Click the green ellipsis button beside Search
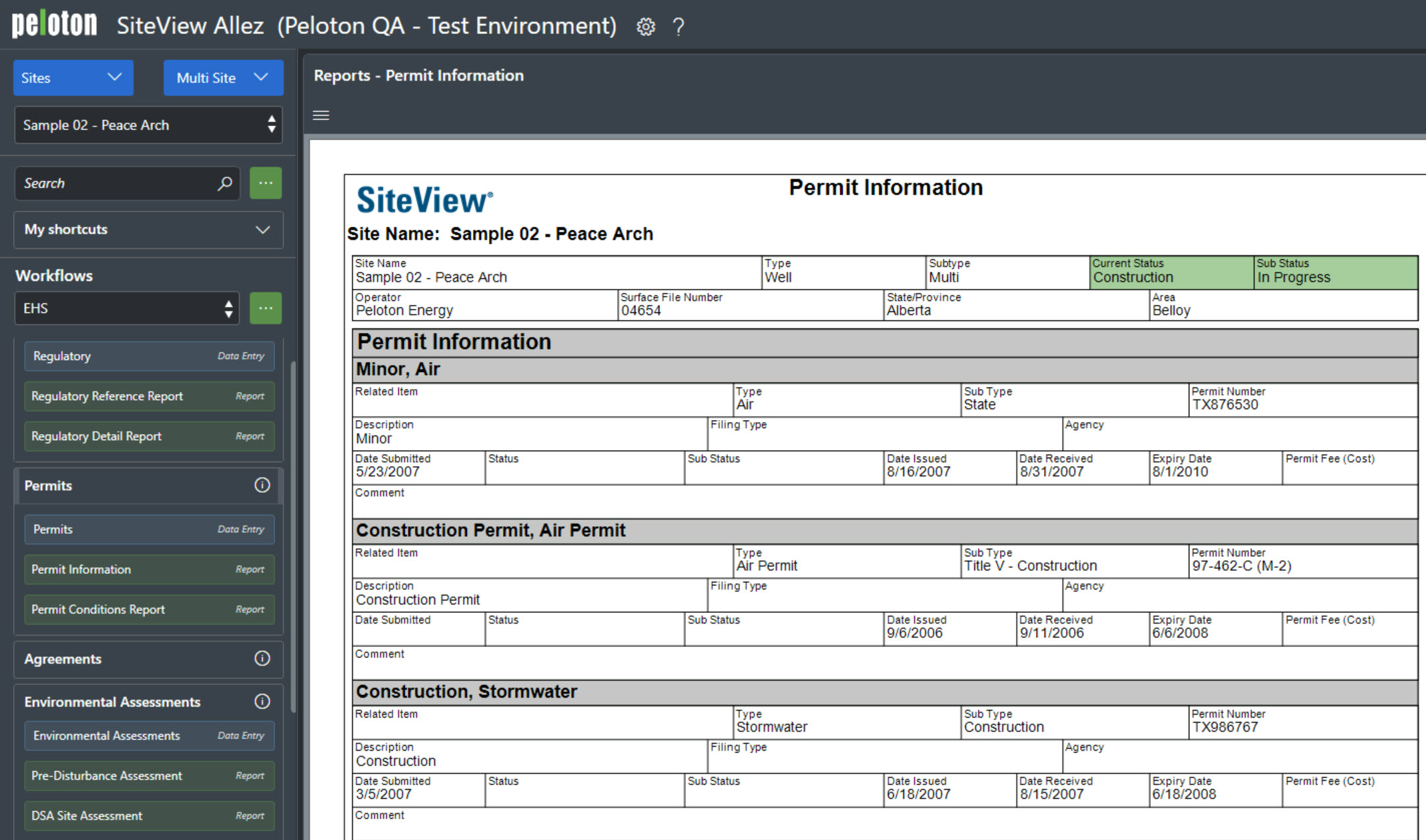The image size is (1426, 840). (265, 183)
